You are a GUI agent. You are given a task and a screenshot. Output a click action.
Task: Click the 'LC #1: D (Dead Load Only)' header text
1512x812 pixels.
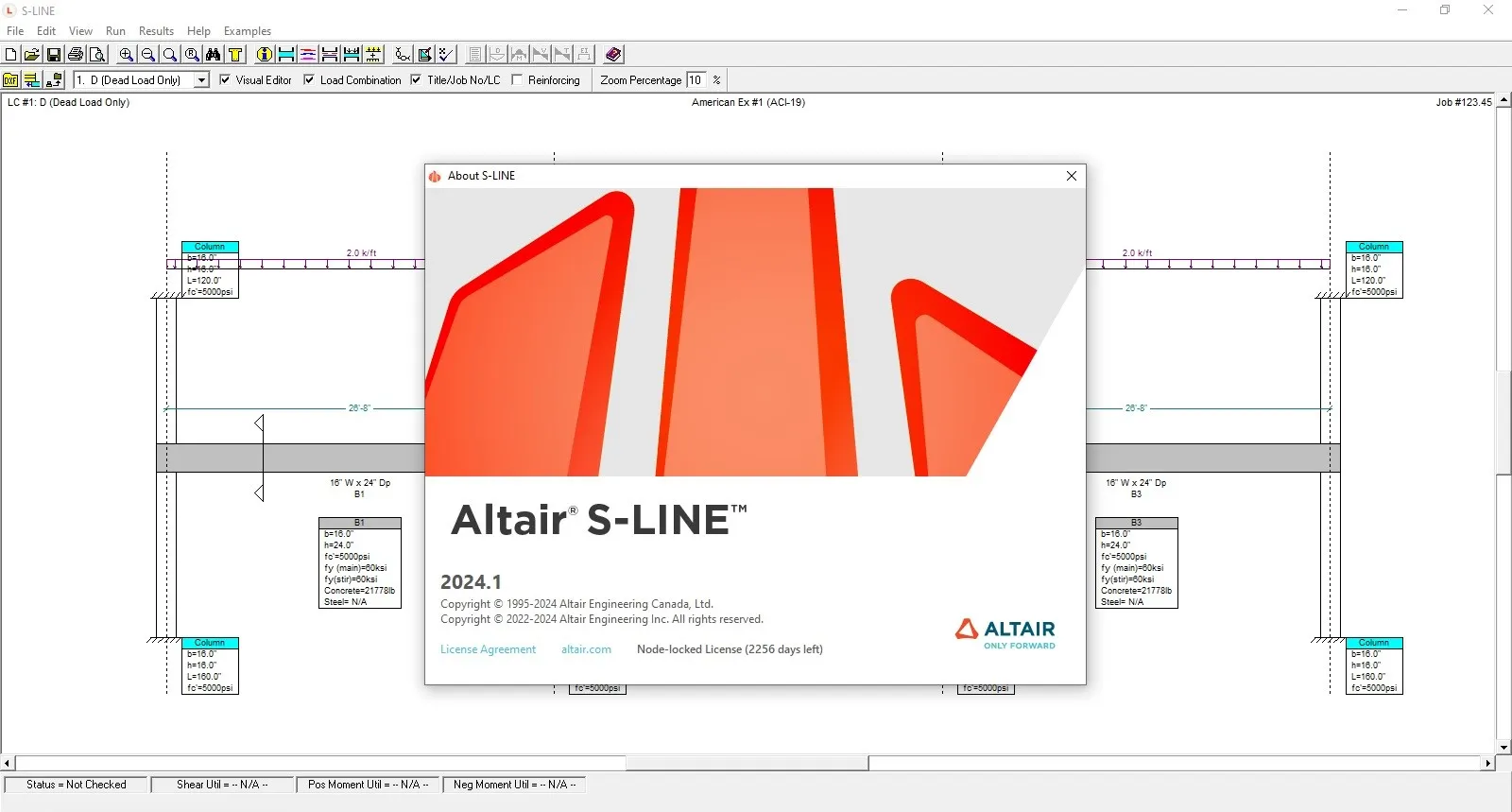[x=68, y=102]
